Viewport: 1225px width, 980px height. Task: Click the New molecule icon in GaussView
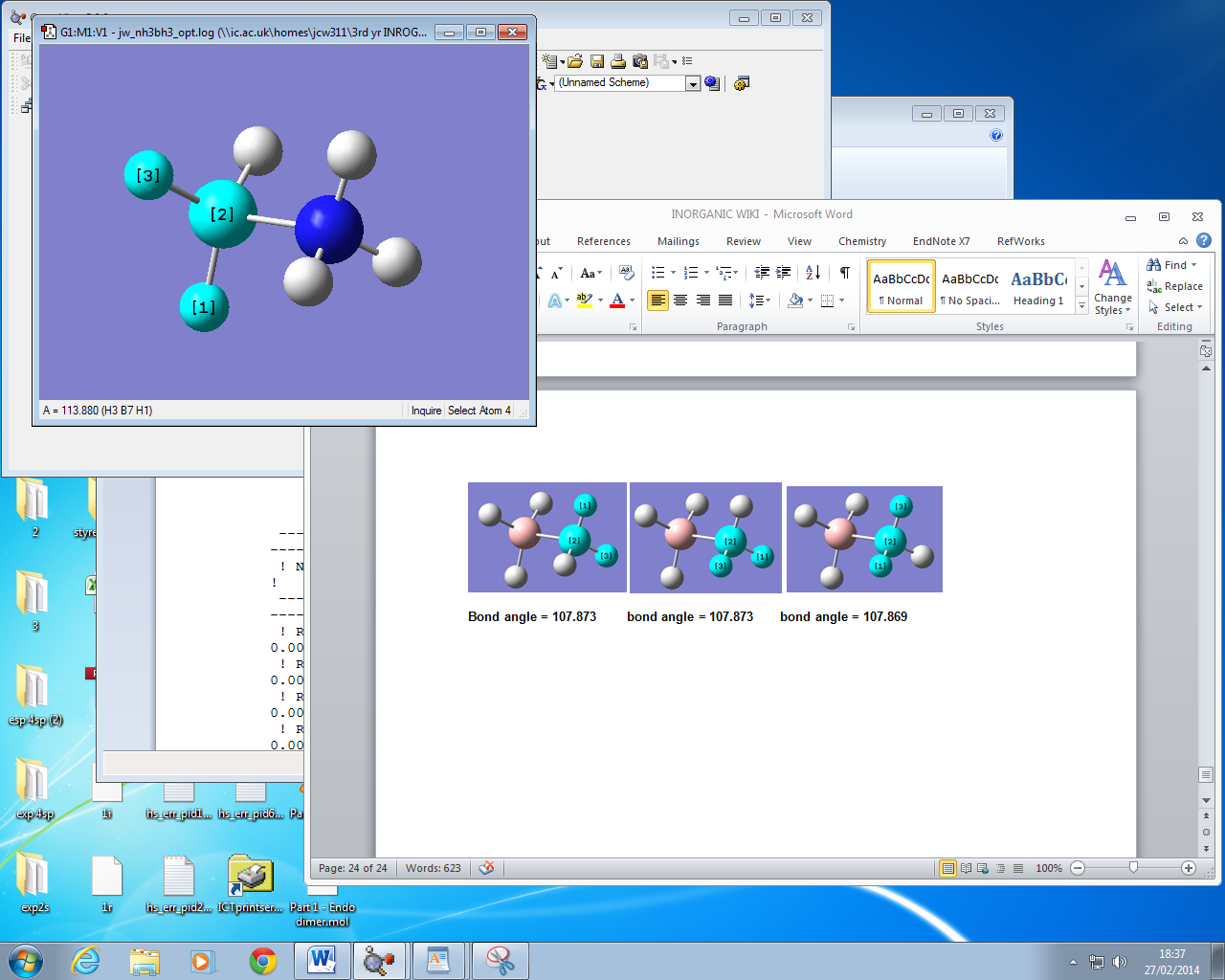click(549, 61)
